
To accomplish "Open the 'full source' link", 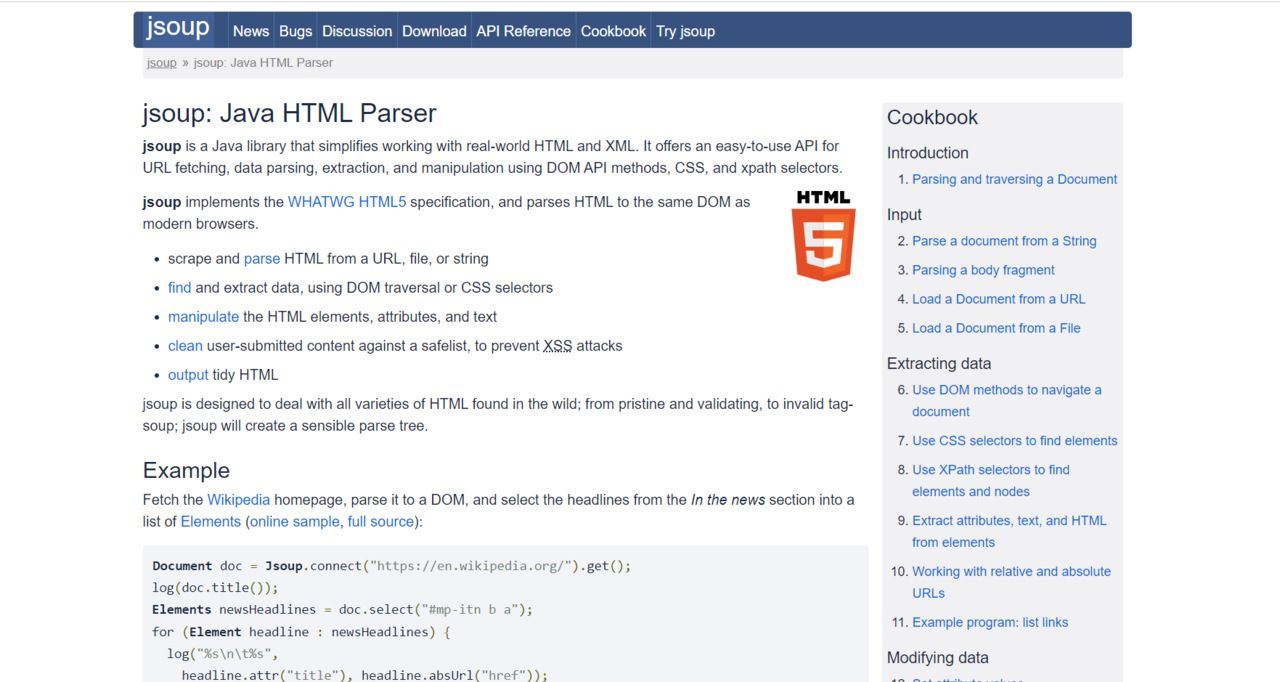I will click(x=380, y=521).
